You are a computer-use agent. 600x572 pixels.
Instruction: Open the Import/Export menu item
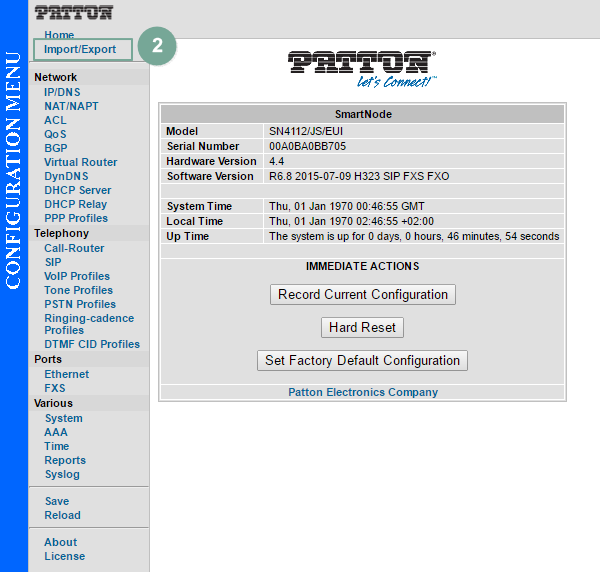[80, 49]
